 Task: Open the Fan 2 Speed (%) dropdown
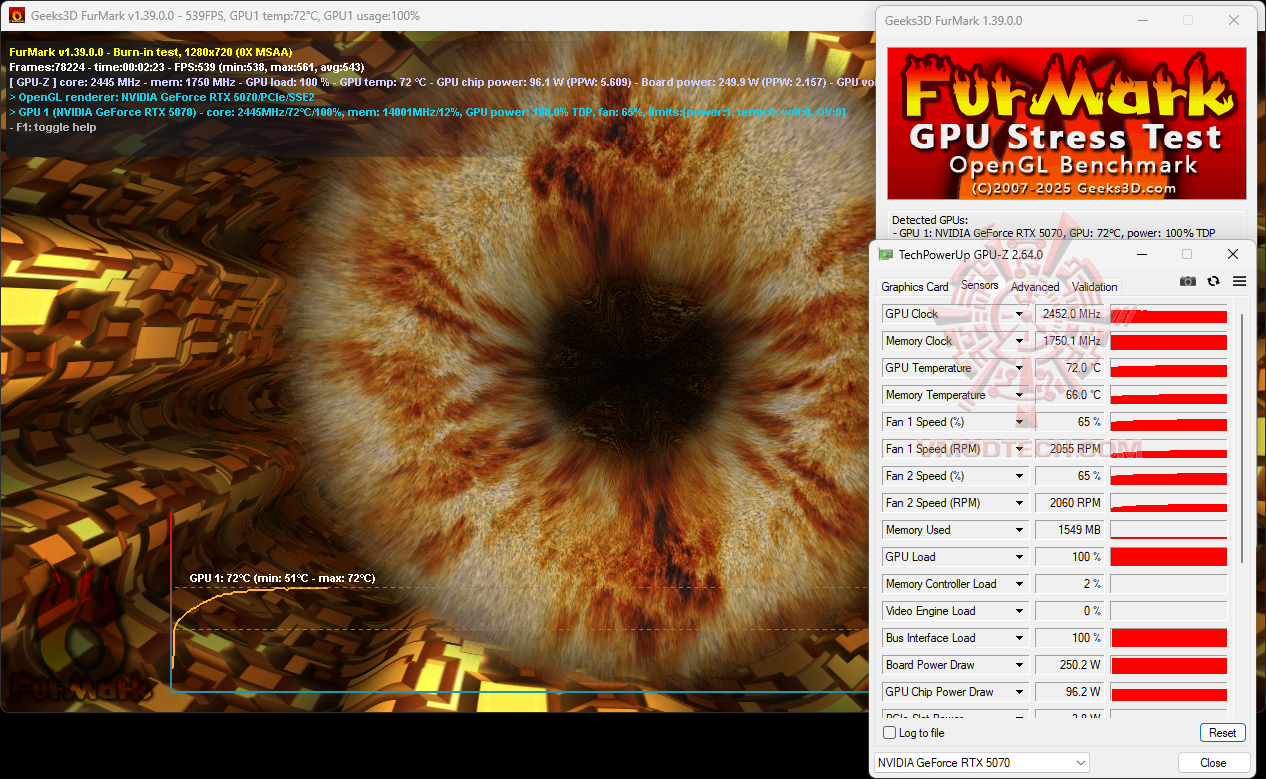[1019, 476]
